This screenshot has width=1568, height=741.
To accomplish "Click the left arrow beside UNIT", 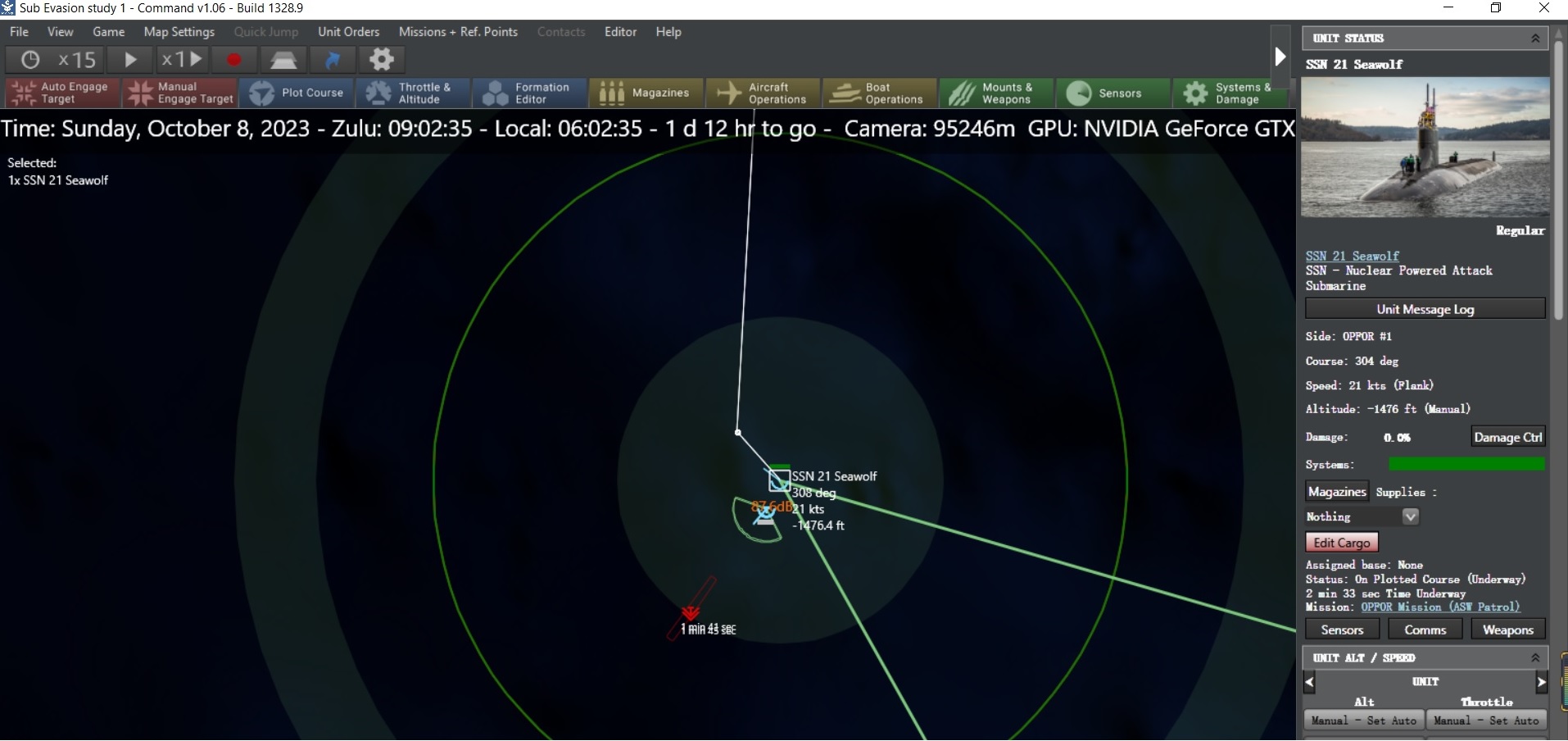I will (1309, 682).
